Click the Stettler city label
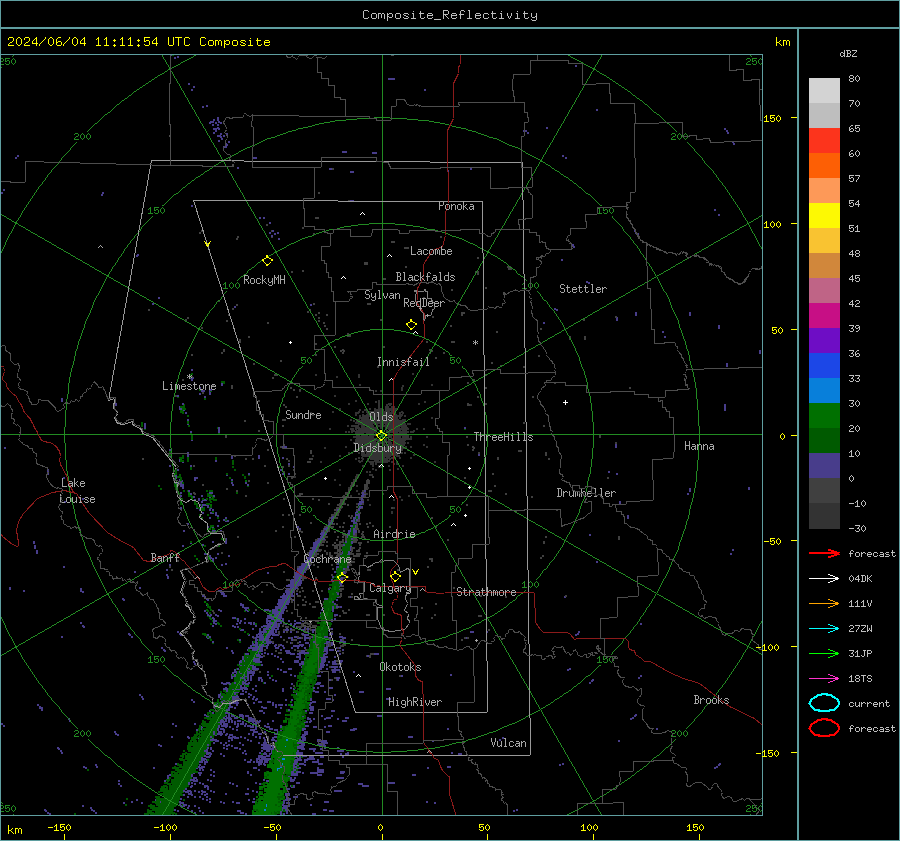 point(583,289)
